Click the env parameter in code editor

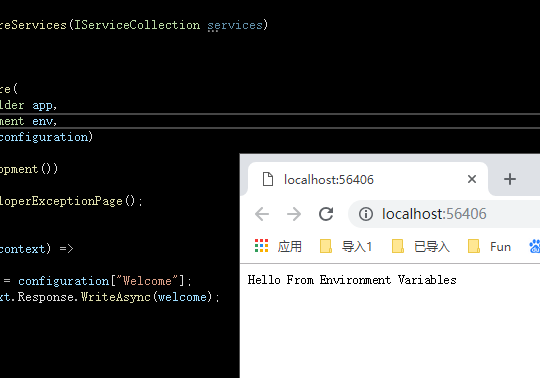tap(42, 121)
